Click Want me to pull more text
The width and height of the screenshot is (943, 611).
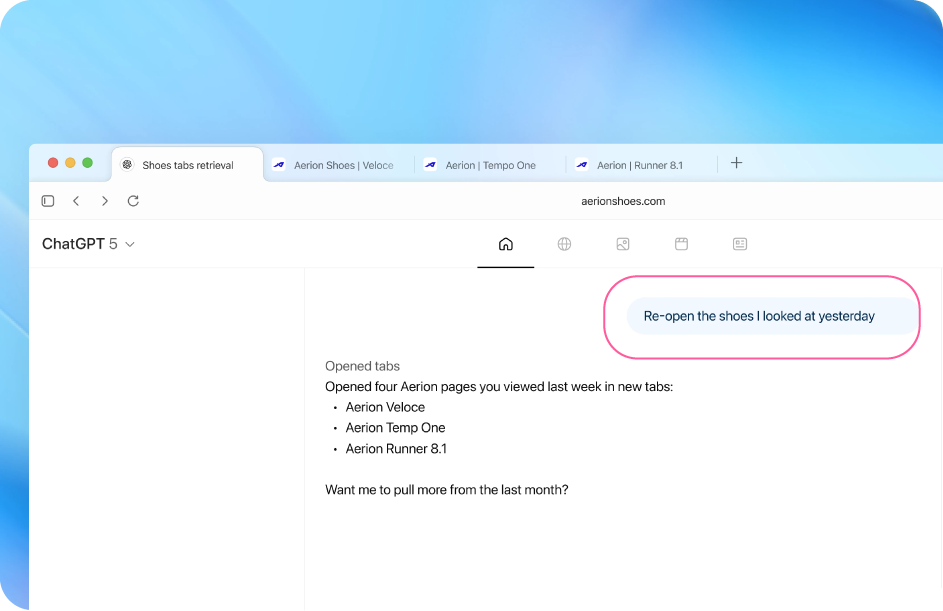pyautogui.click(x=446, y=490)
